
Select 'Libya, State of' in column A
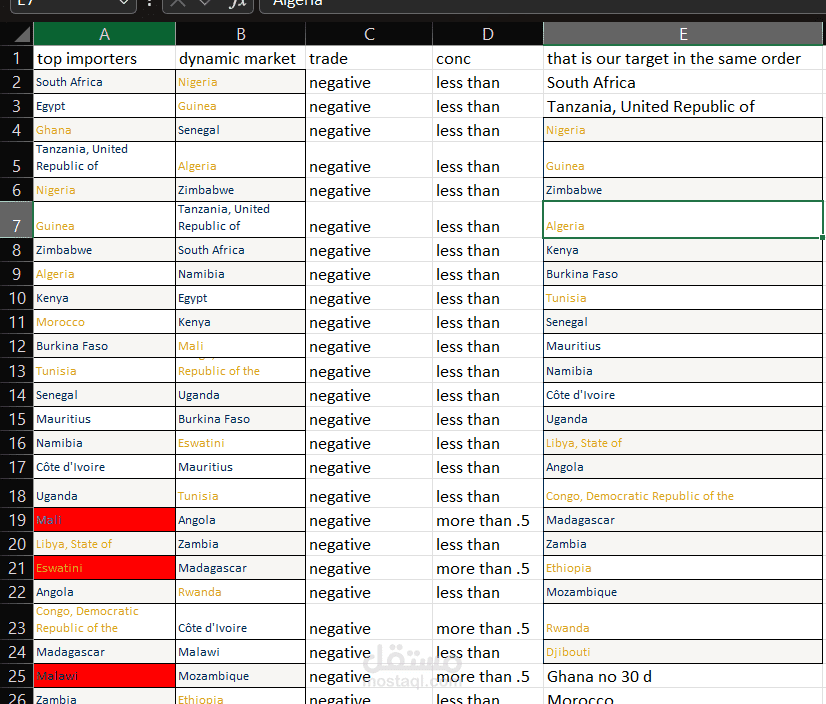click(x=104, y=544)
